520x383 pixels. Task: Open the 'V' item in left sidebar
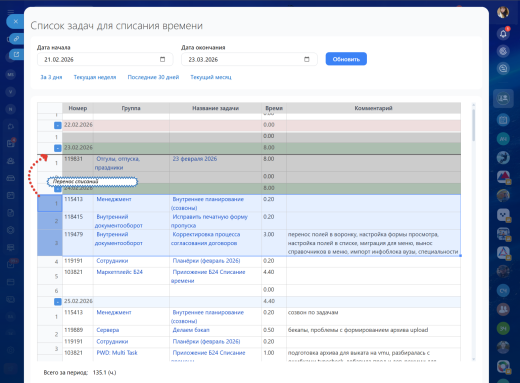click(11, 92)
